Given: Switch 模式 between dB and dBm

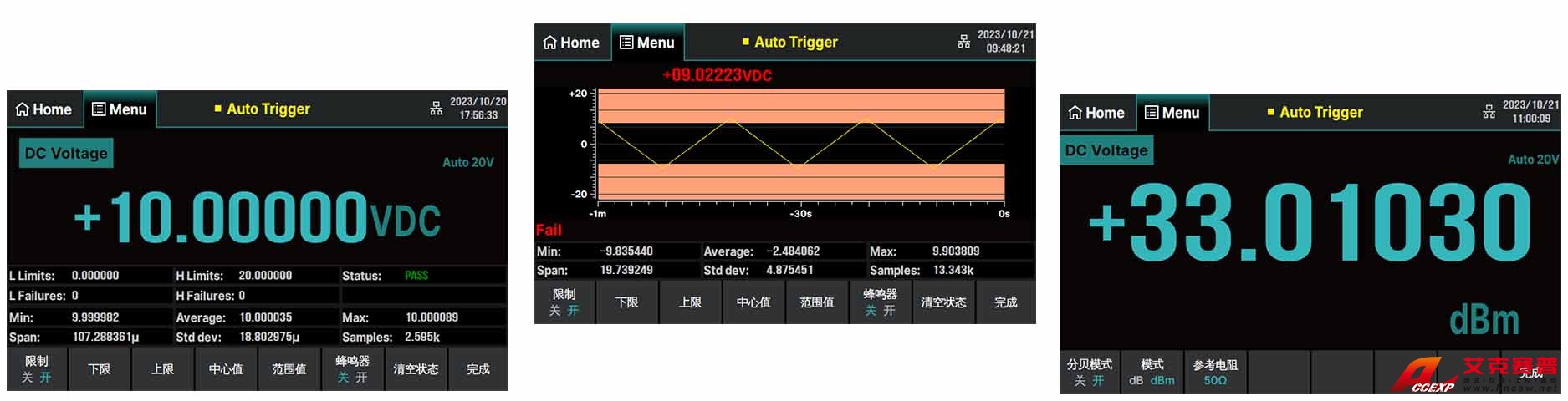Looking at the screenshot, I should [x=1152, y=373].
